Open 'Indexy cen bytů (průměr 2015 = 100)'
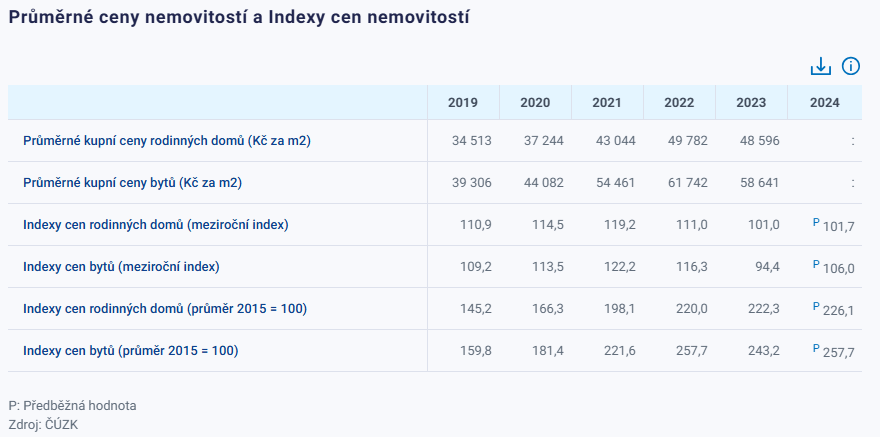Image resolution: width=880 pixels, height=437 pixels. (x=131, y=351)
